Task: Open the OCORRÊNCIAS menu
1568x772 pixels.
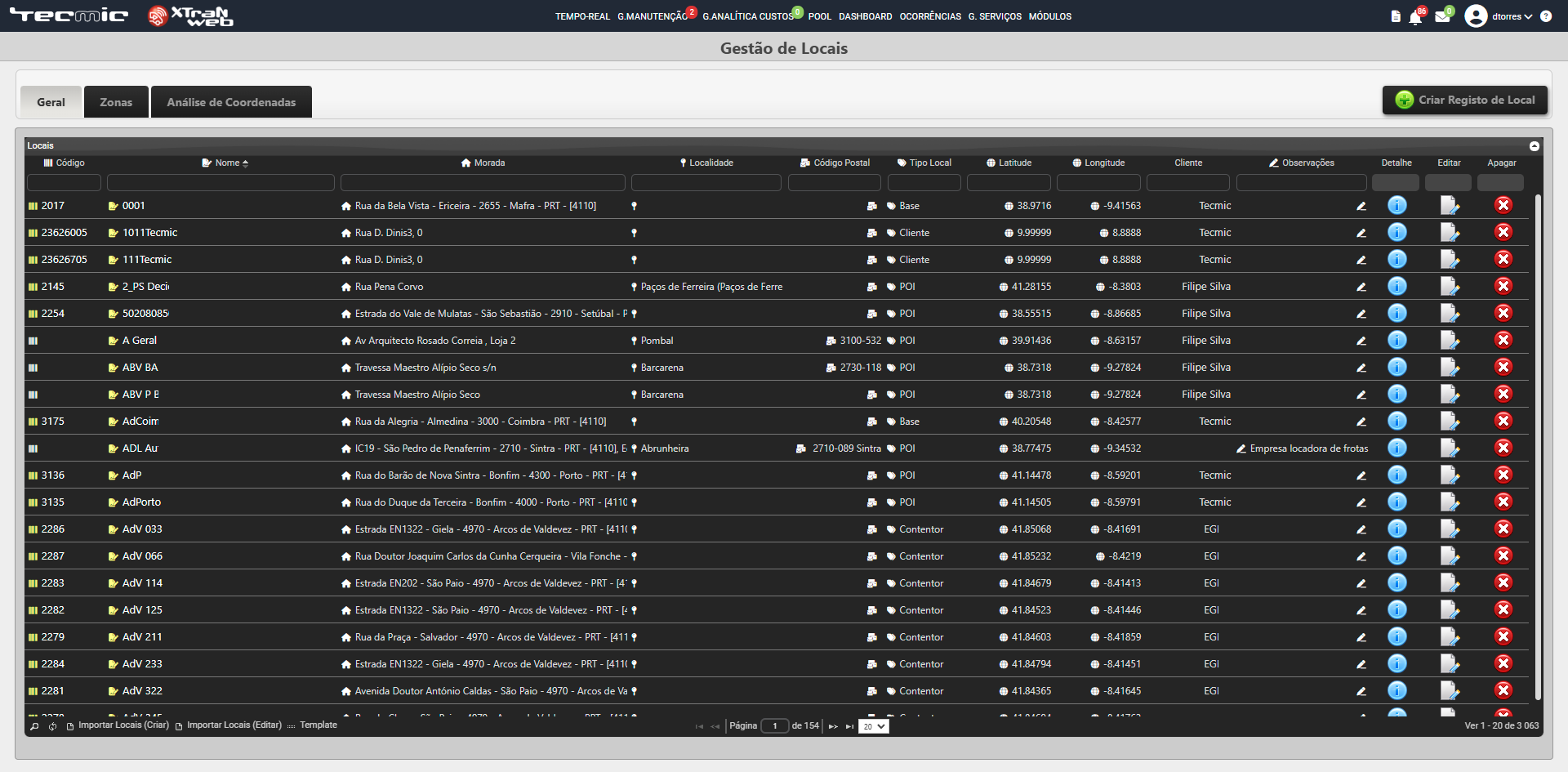Action: (930, 16)
